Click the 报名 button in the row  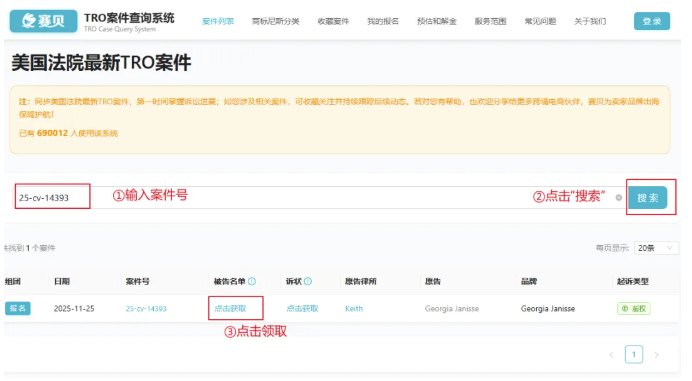pyautogui.click(x=18, y=308)
